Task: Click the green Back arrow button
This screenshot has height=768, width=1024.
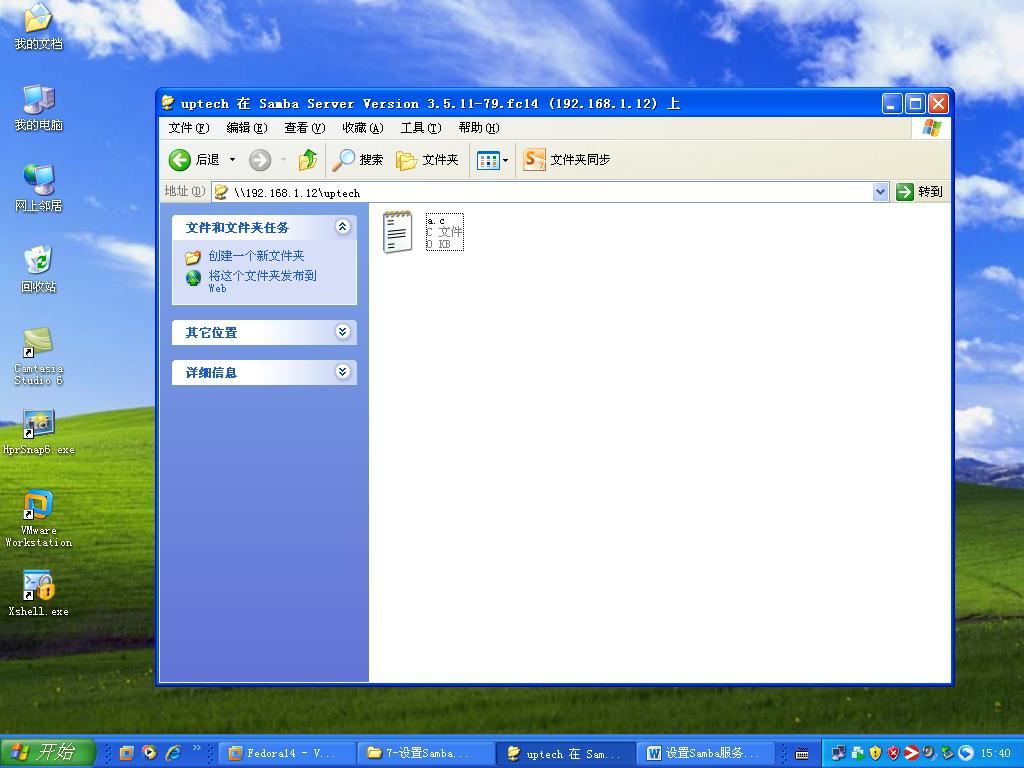Action: [x=180, y=159]
